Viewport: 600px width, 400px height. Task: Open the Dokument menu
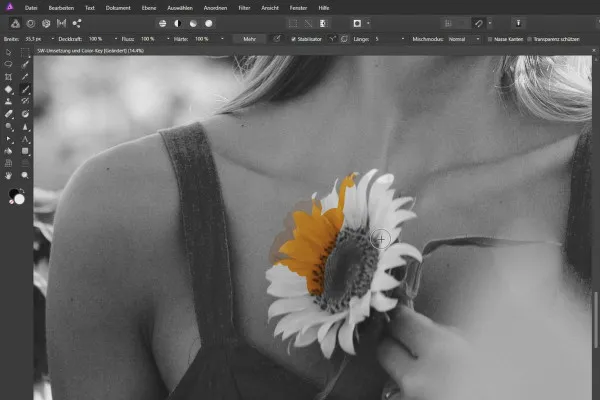[118, 8]
